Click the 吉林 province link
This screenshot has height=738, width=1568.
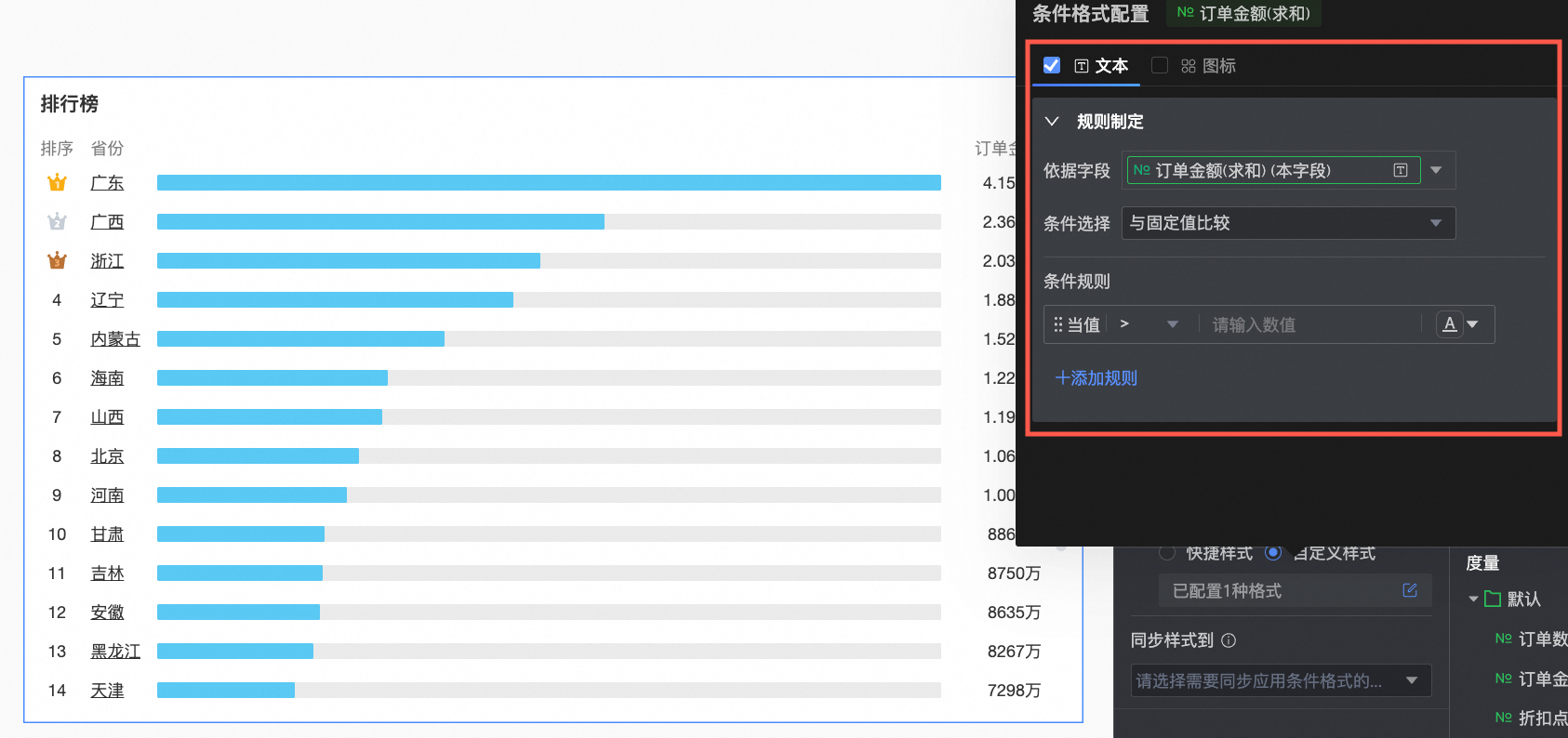107,573
